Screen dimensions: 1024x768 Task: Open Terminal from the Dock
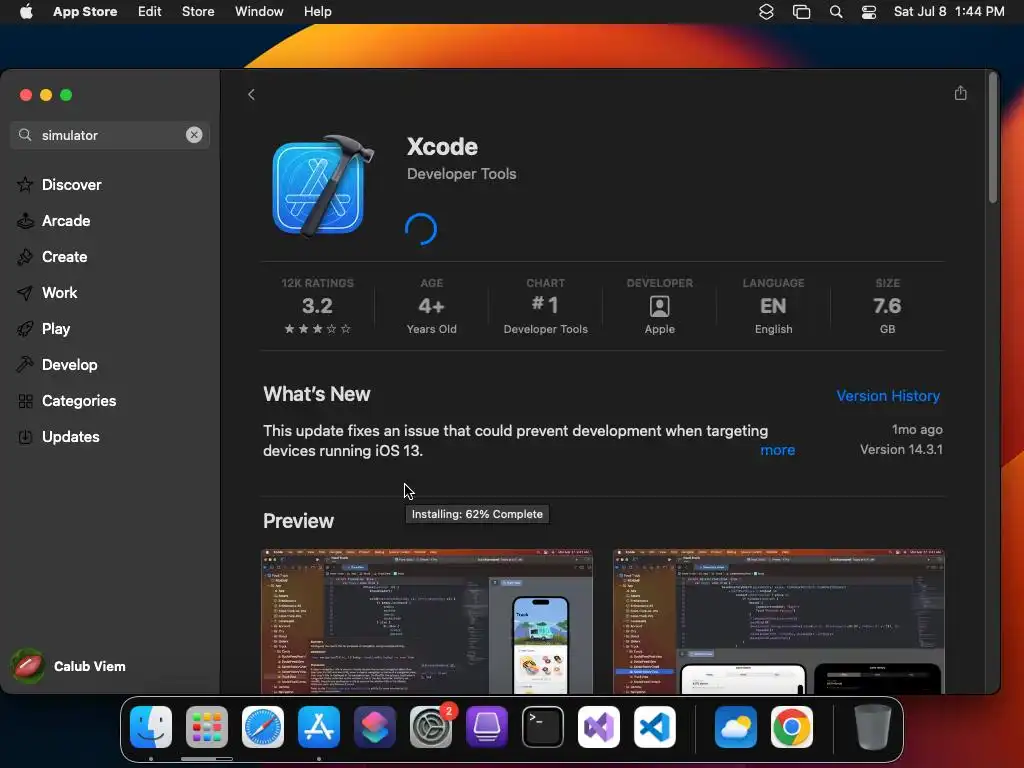point(543,727)
